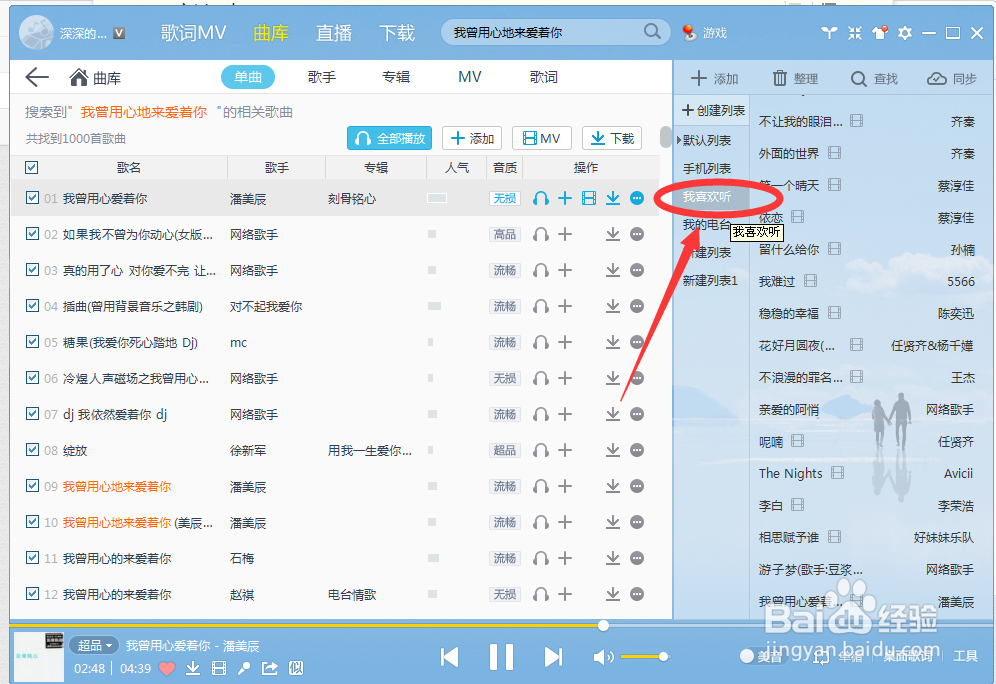Switch to mini mode icon
Image resolution: width=996 pixels, height=684 pixels.
(855, 32)
